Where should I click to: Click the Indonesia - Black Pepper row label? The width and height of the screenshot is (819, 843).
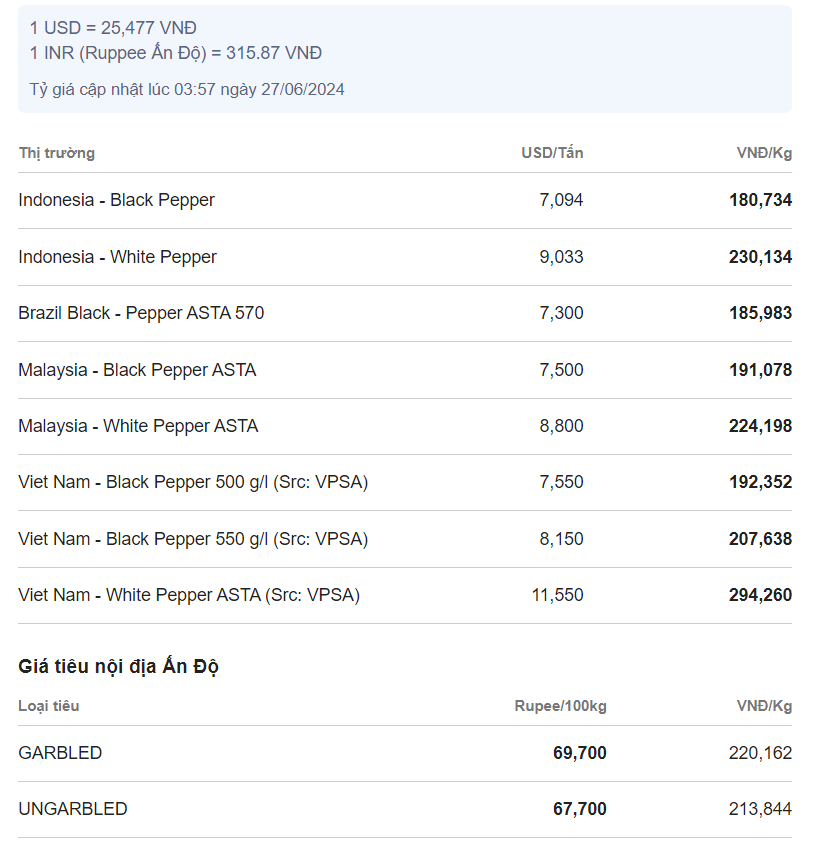tap(116, 200)
